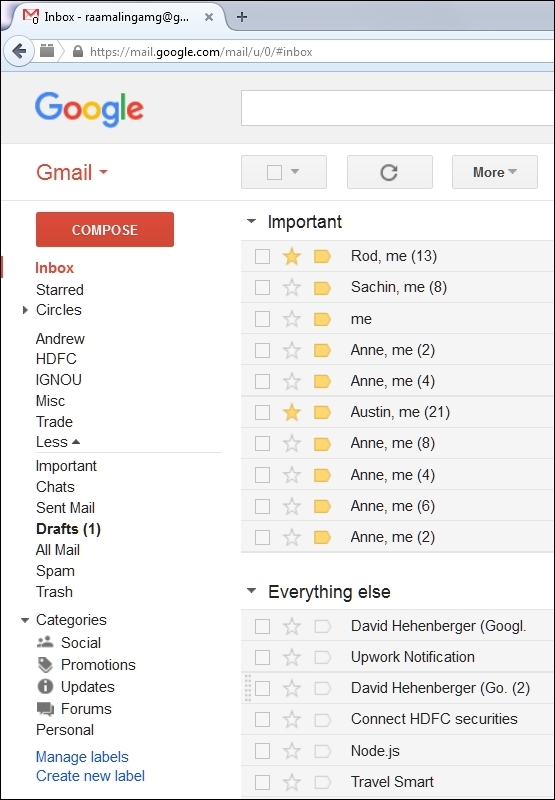Click the COMPOSE button
Image resolution: width=555 pixels, height=800 pixels.
(105, 230)
